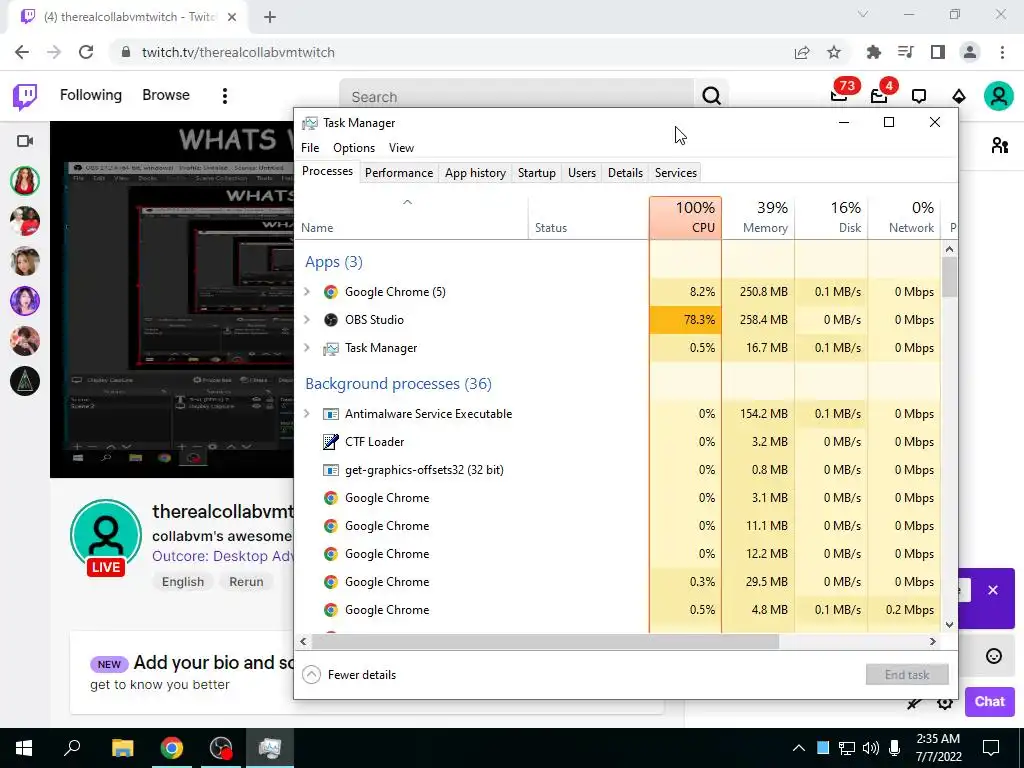Open the community icon beside chat
The width and height of the screenshot is (1024, 768).
tap(999, 145)
